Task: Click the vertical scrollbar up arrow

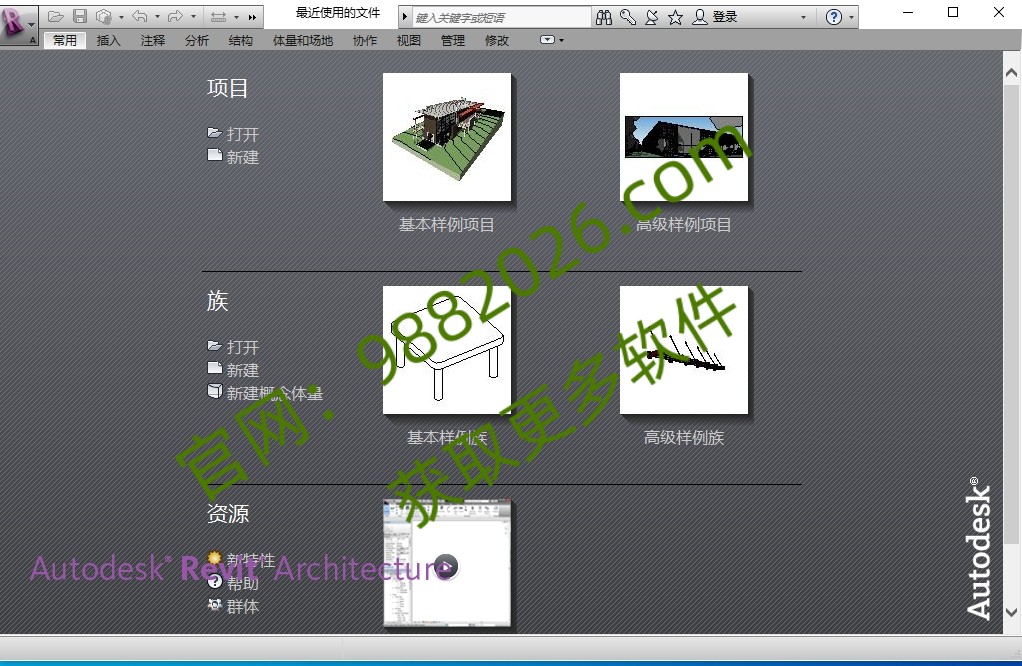Action: click(x=1011, y=72)
